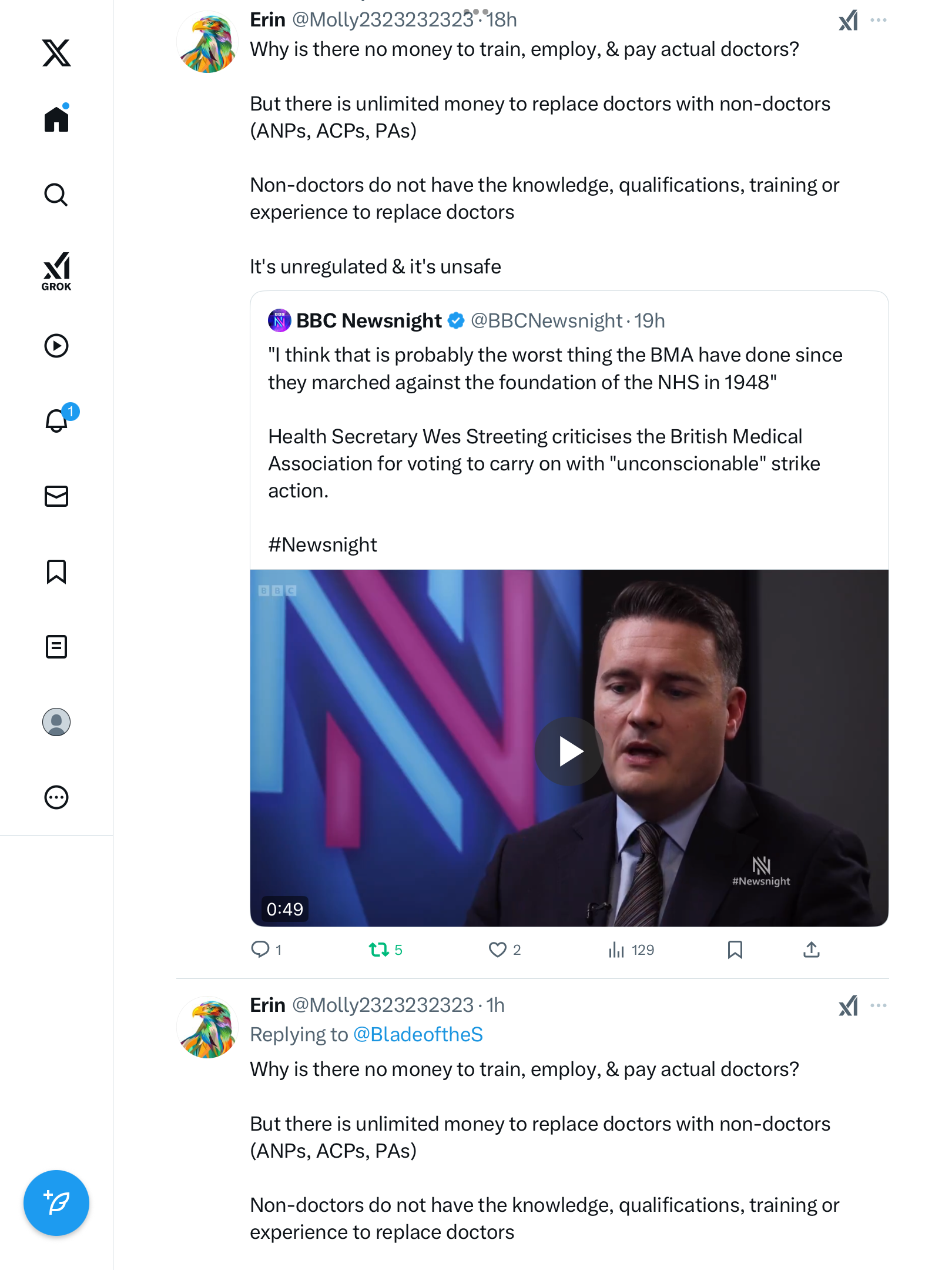Open the Notifications bell

56,420
